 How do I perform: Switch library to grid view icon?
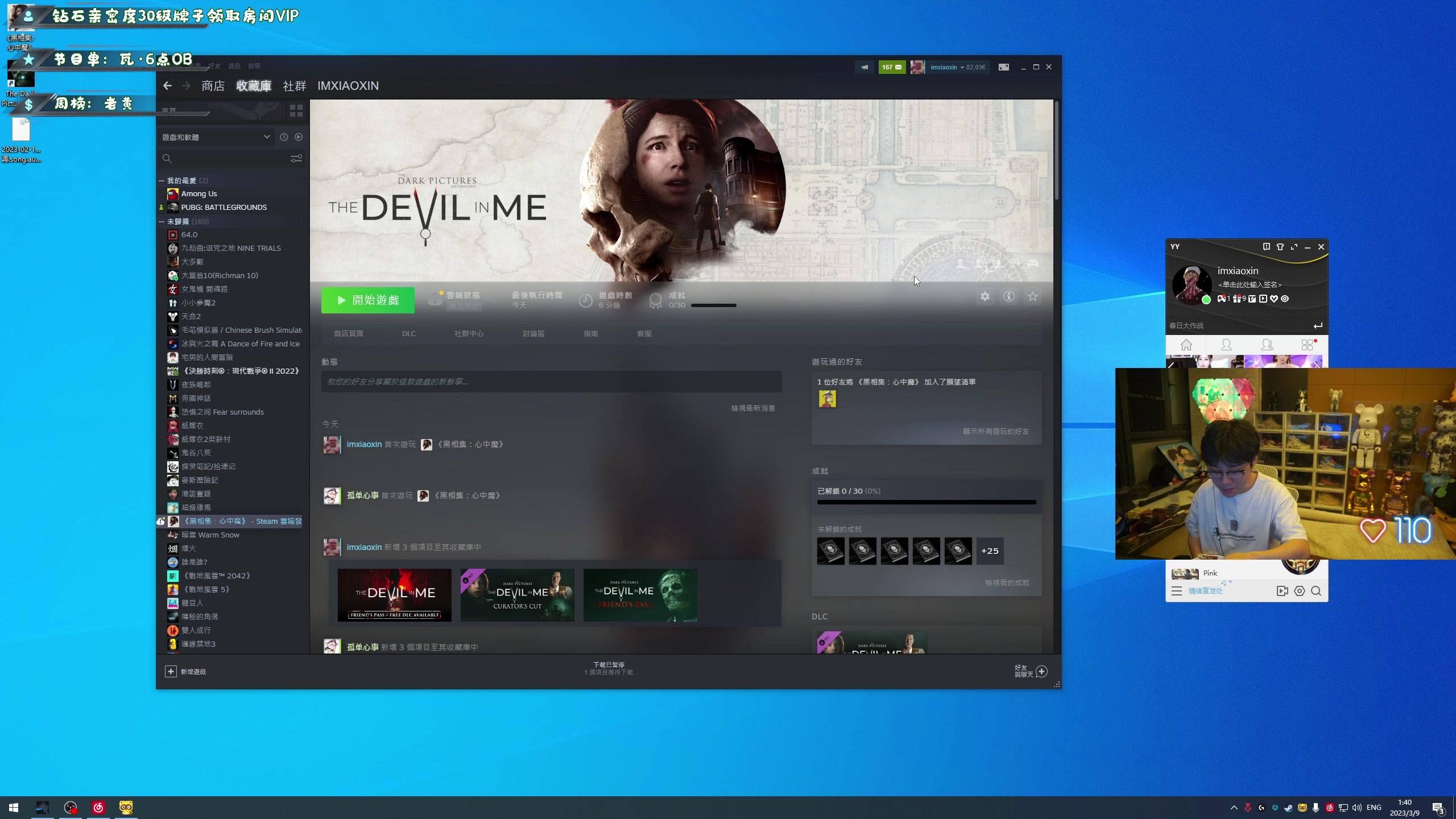[296, 110]
